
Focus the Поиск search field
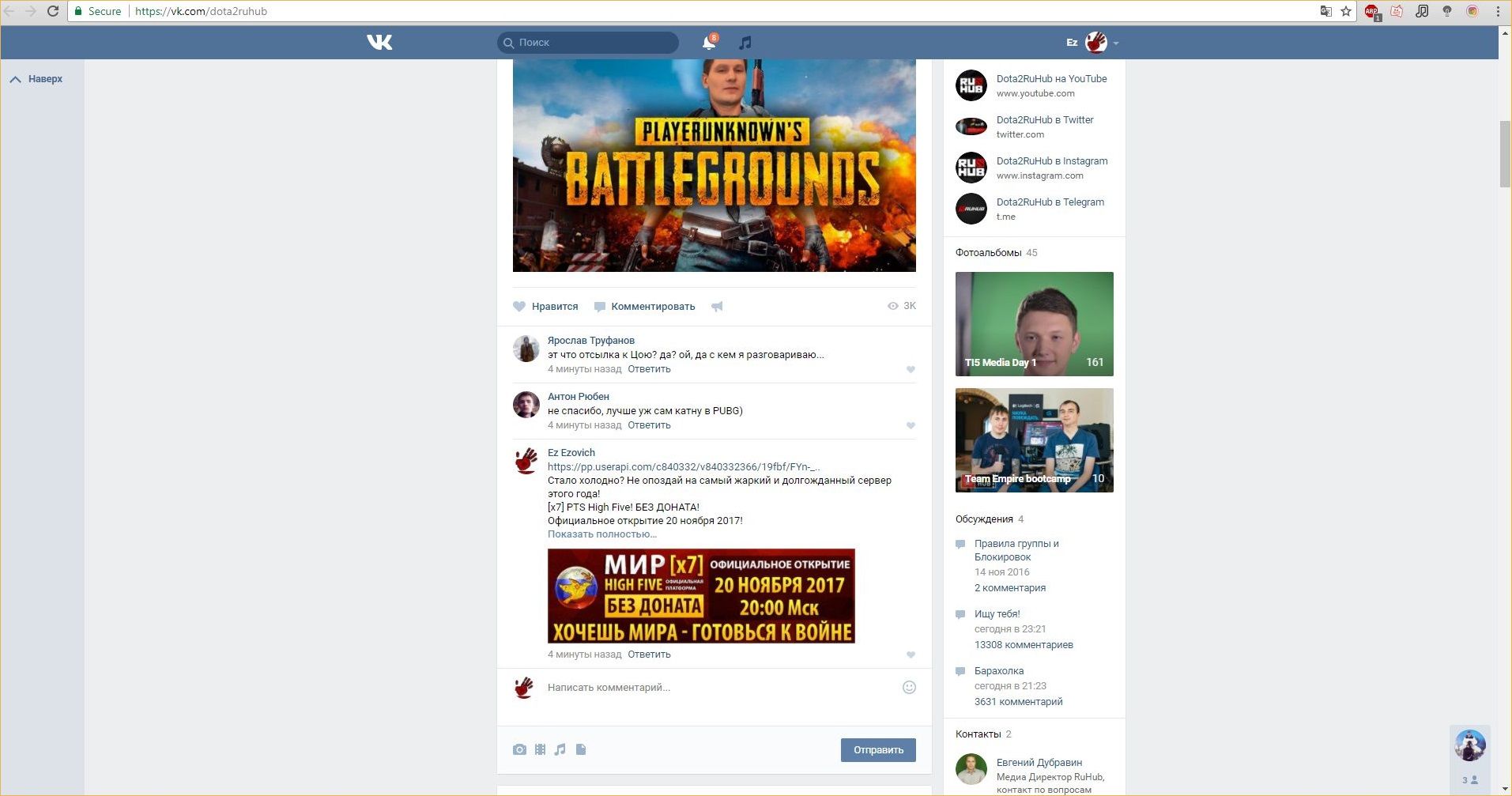pyautogui.click(x=588, y=43)
